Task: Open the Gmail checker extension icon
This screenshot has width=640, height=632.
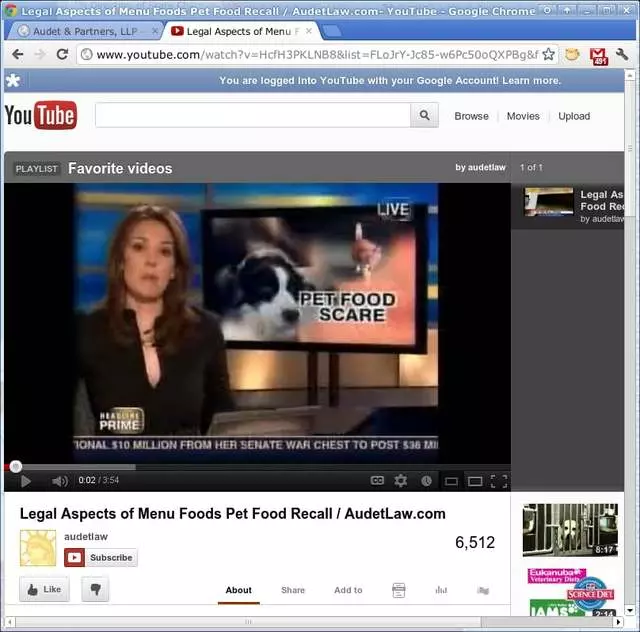Action: click(x=598, y=56)
